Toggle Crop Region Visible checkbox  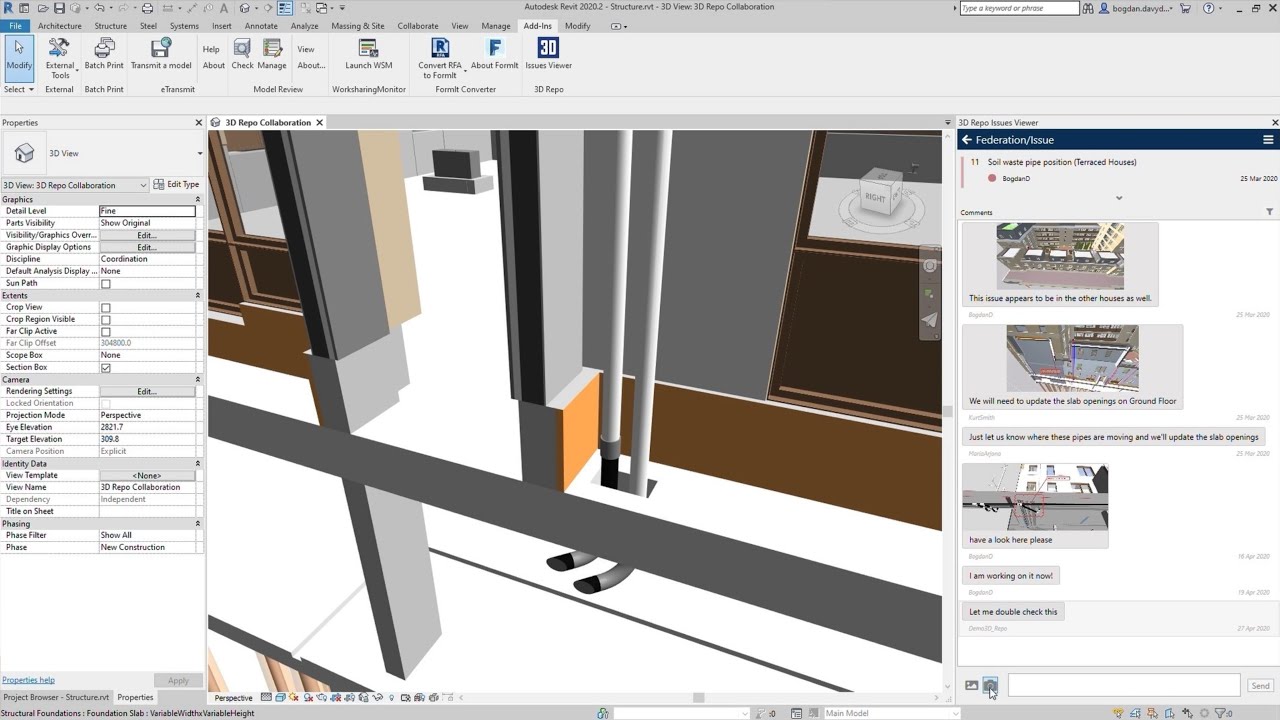(105, 319)
